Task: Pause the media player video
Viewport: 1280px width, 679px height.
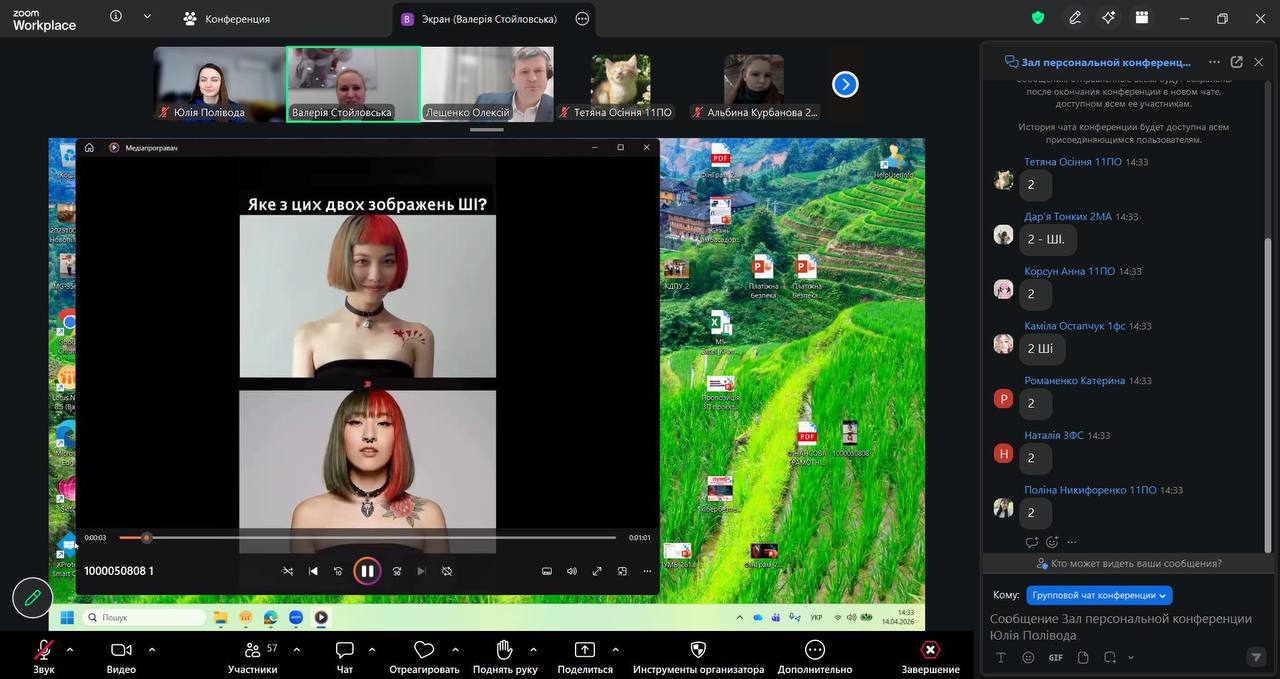Action: (x=367, y=571)
